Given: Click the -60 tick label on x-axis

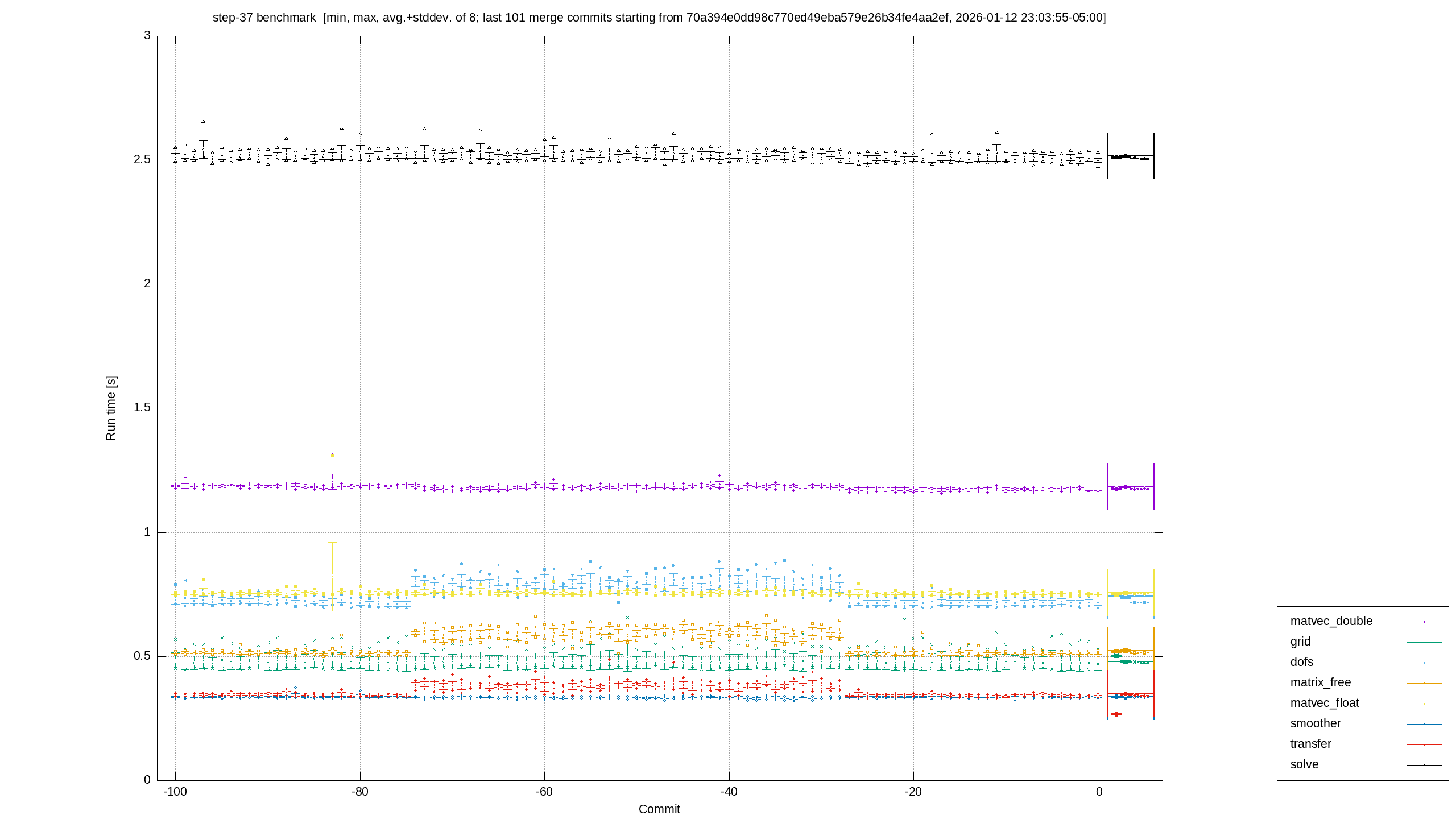Looking at the screenshot, I should [x=544, y=792].
